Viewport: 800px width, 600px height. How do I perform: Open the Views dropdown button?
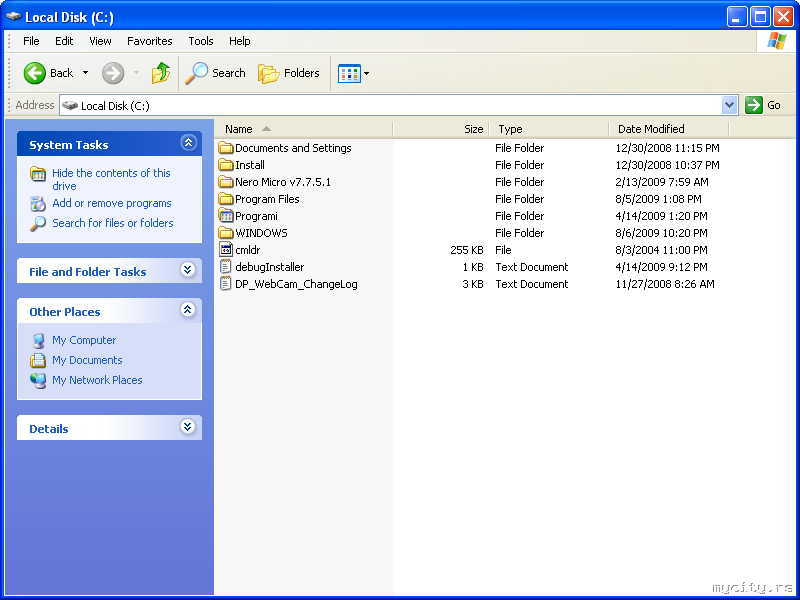354,73
